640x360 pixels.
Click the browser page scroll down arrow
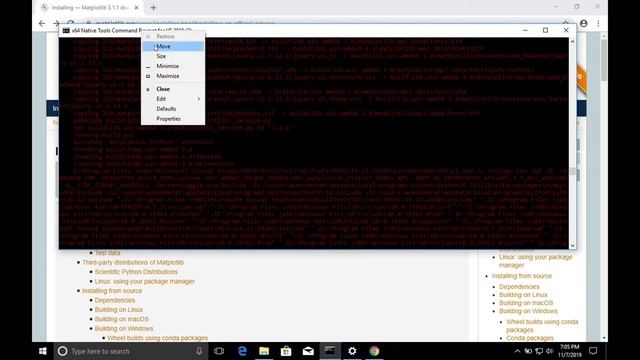click(x=604, y=338)
